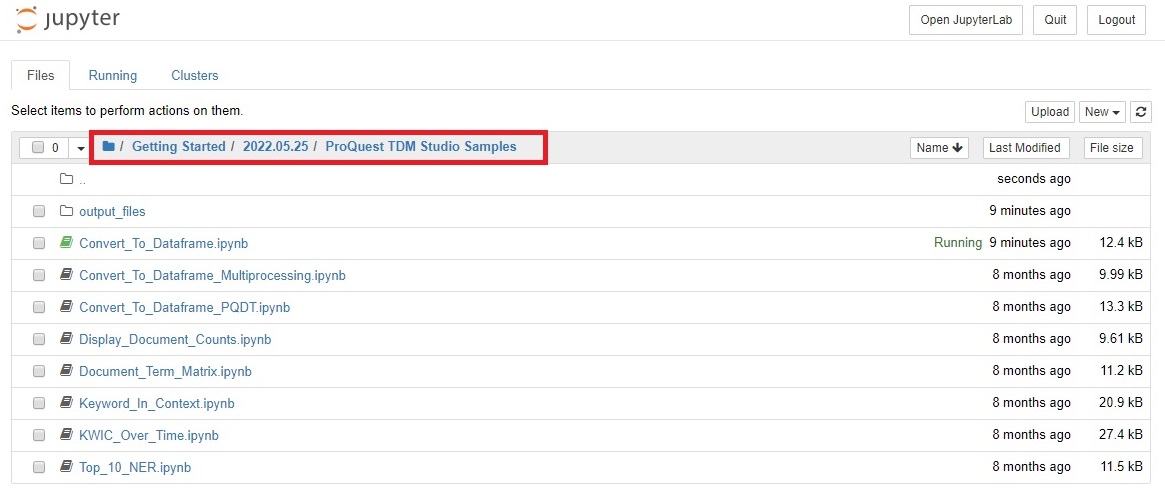Image resolution: width=1165 pixels, height=495 pixels.
Task: Go to 2022.05.25 folder in breadcrumb
Action: tap(276, 146)
